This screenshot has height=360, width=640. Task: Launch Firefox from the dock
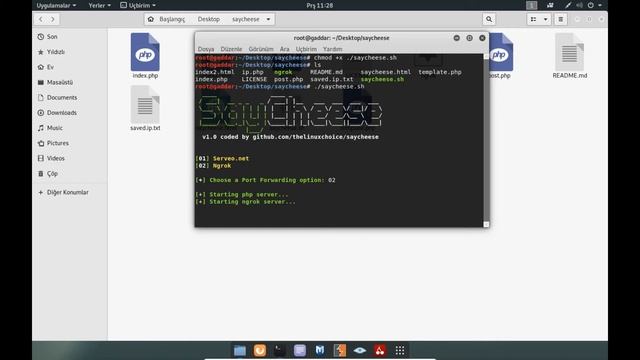pos(260,350)
